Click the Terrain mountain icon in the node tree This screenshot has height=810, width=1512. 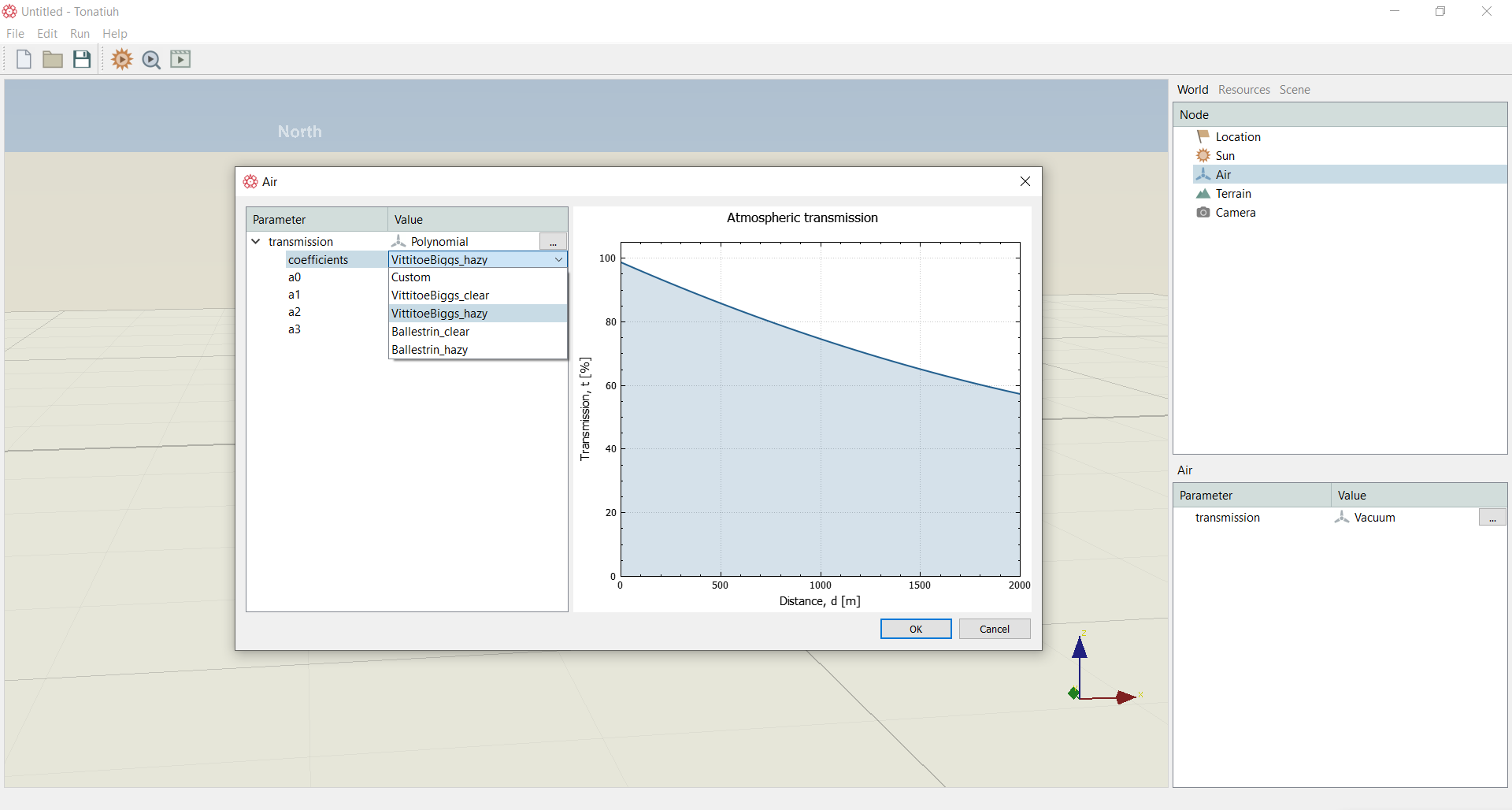point(1203,193)
